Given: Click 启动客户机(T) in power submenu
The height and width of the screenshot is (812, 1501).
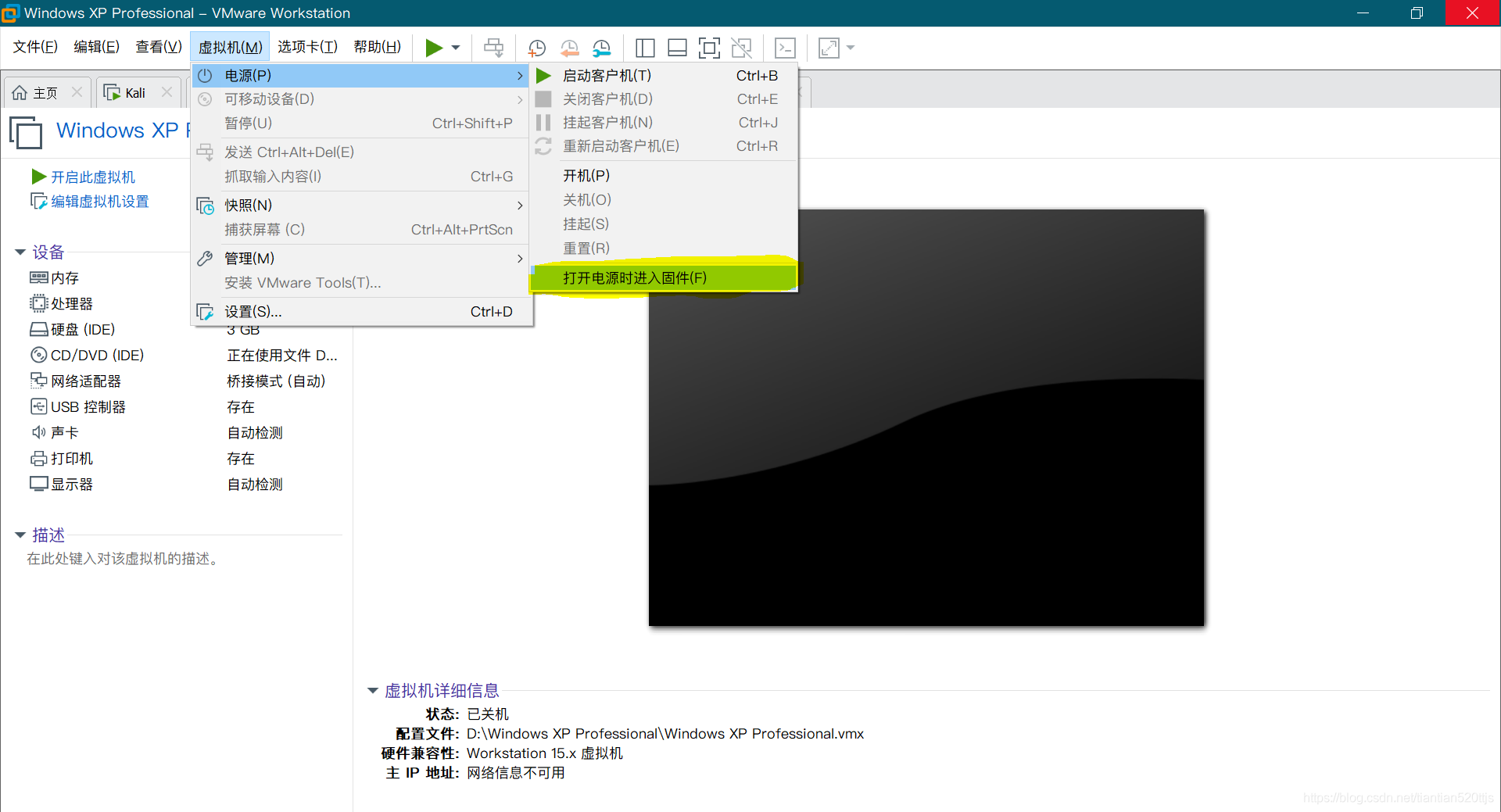Looking at the screenshot, I should click(x=664, y=76).
